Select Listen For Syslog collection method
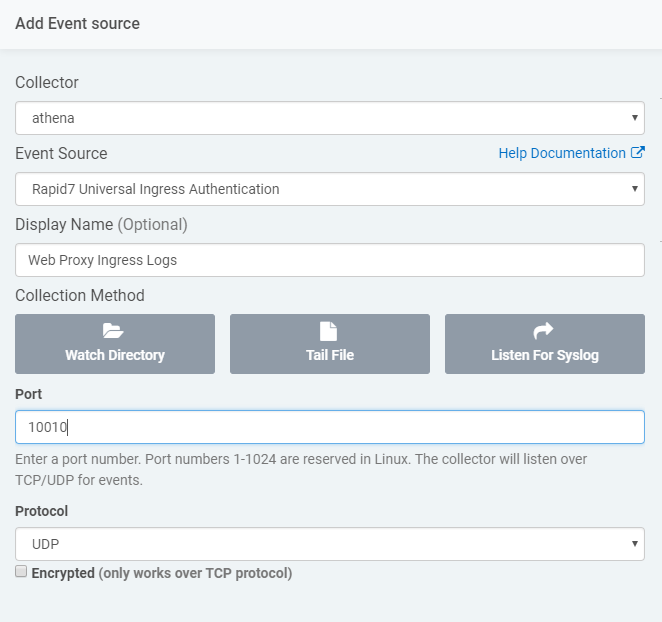Screen dimensions: 662x622 (544, 344)
